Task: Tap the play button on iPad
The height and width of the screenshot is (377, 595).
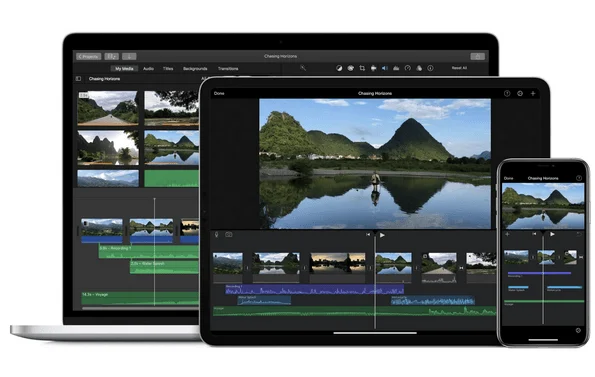Action: 382,235
